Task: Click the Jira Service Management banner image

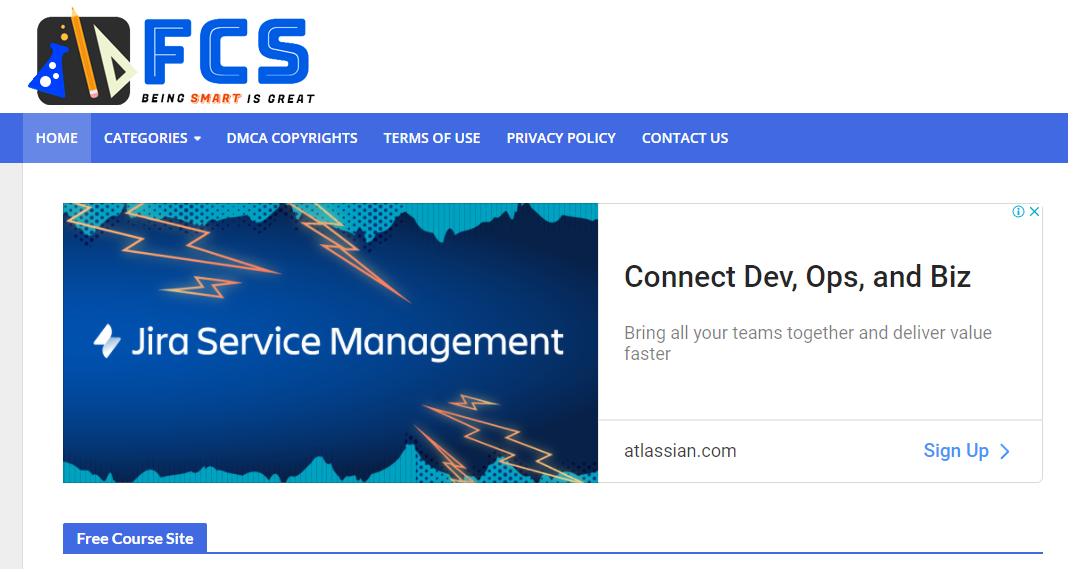Action: pos(330,343)
